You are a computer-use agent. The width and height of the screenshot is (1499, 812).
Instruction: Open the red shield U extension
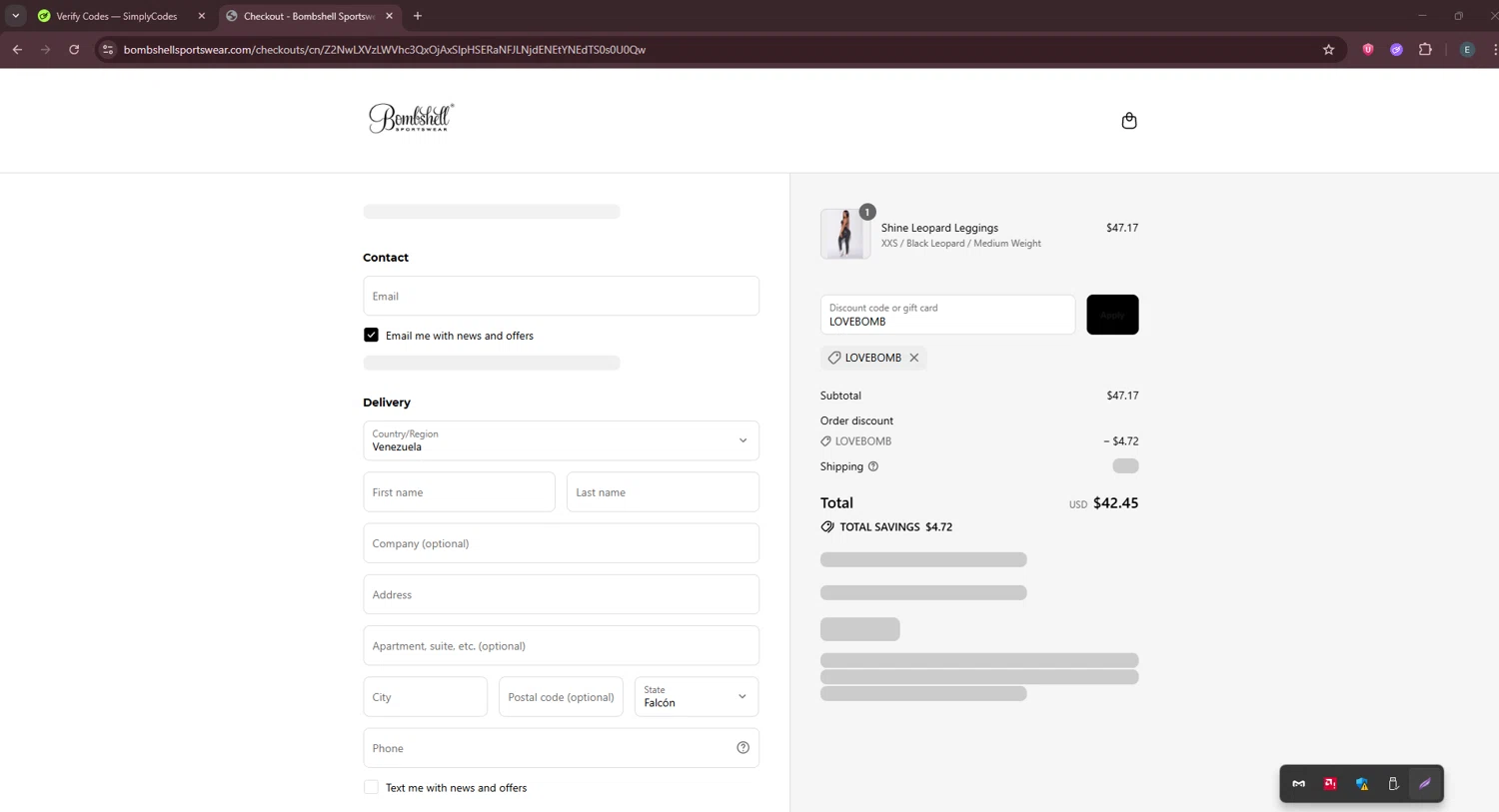1368,50
